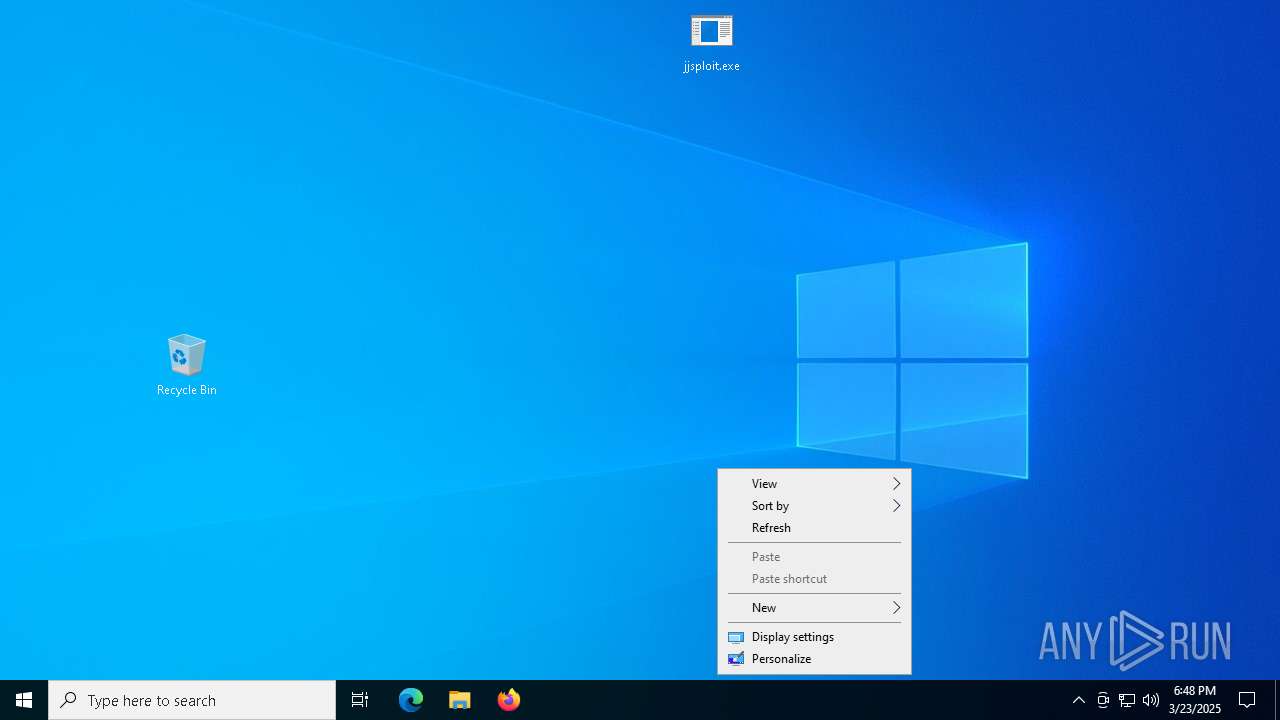Open Display settings from the context menu

point(814,637)
